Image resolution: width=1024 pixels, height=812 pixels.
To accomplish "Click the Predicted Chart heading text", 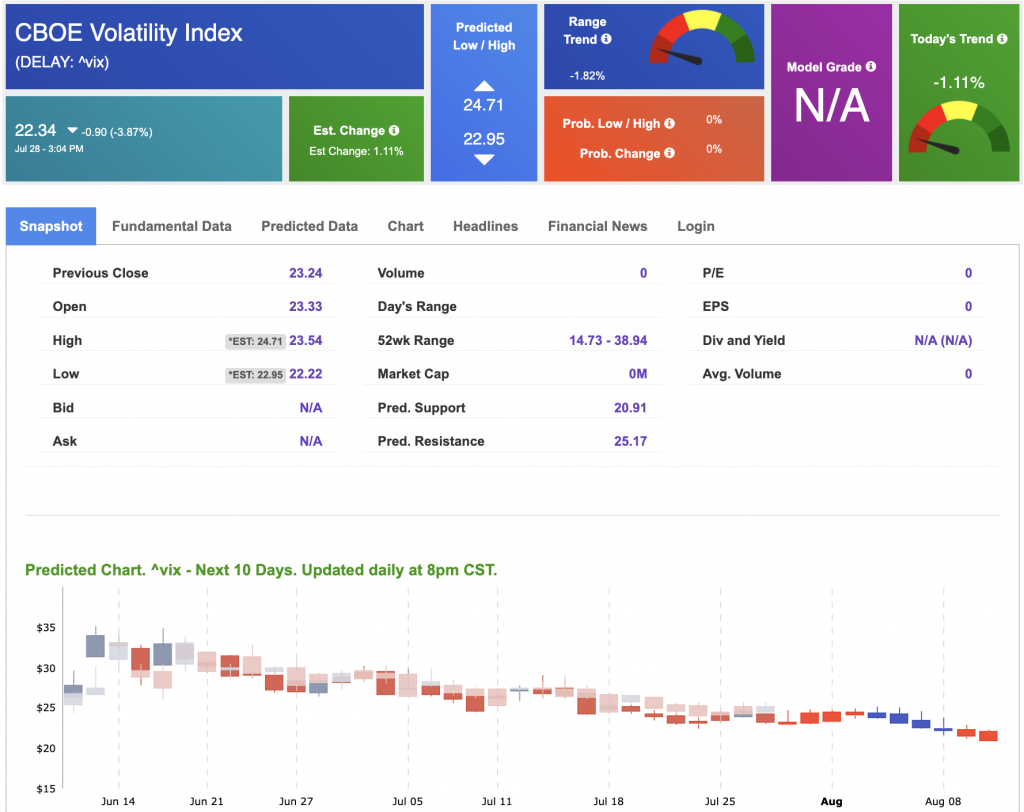I will click(261, 570).
